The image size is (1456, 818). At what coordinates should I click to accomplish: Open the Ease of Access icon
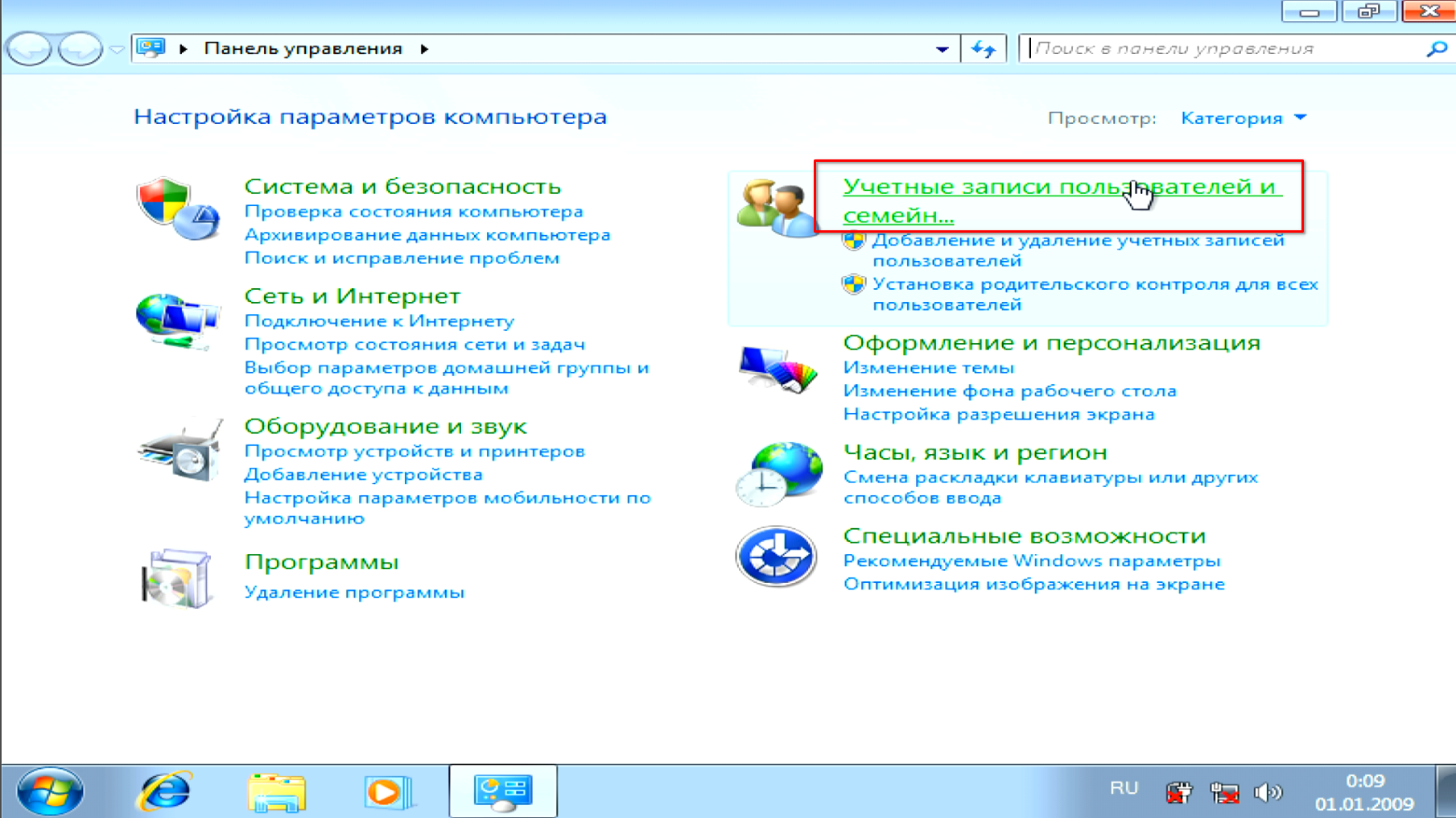[x=776, y=556]
